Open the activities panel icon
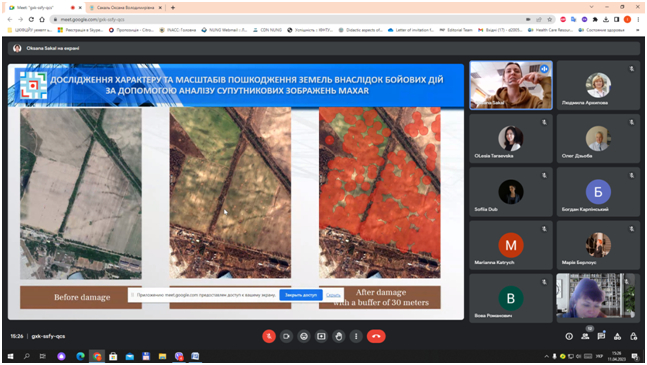647x365 pixels. (x=617, y=337)
